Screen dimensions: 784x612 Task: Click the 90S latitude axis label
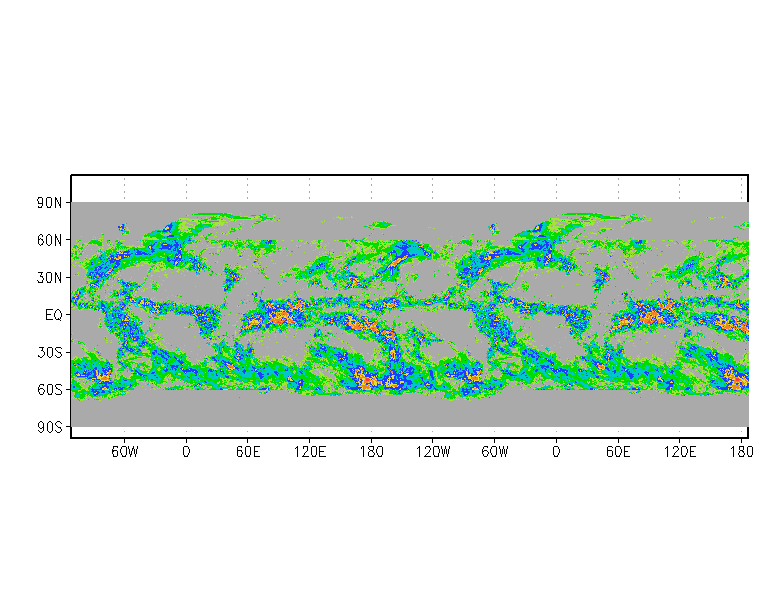49,427
